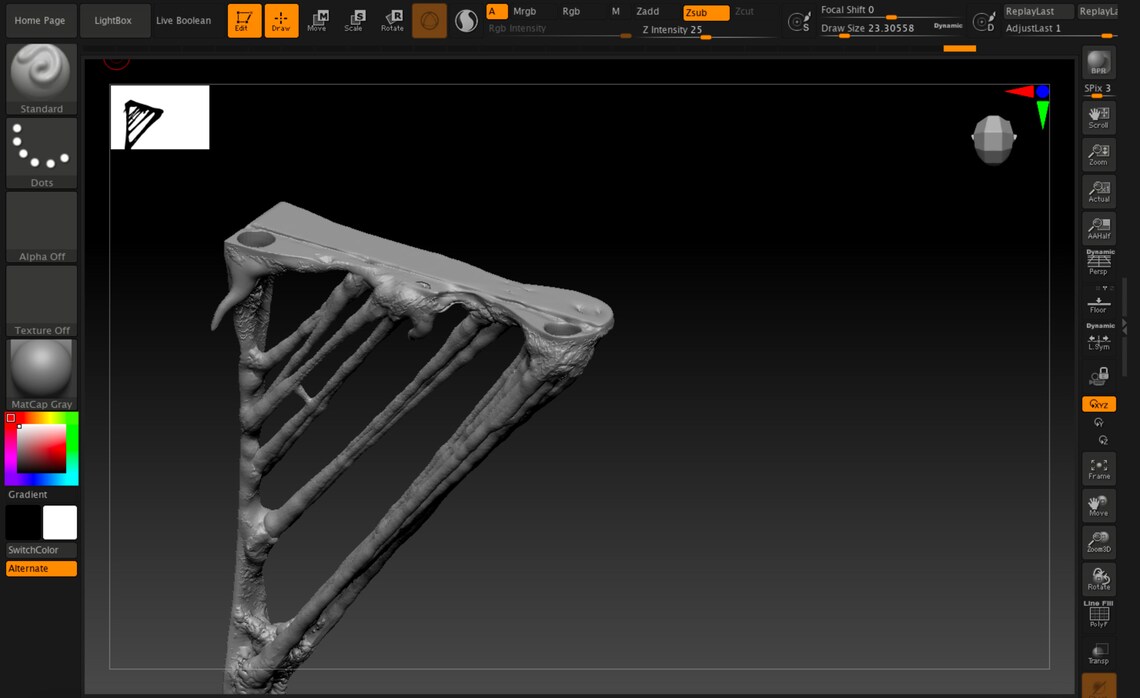Select the Edit mode icon
Viewport: 1140px width, 698px height.
[x=244, y=20]
